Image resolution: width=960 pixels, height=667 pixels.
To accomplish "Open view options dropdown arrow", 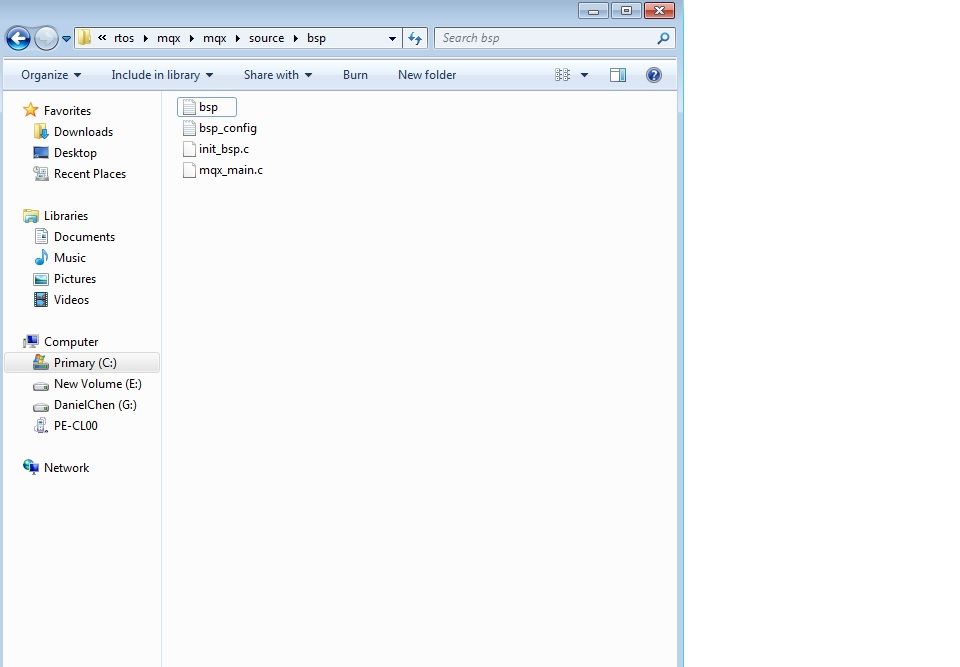I will click(x=584, y=75).
